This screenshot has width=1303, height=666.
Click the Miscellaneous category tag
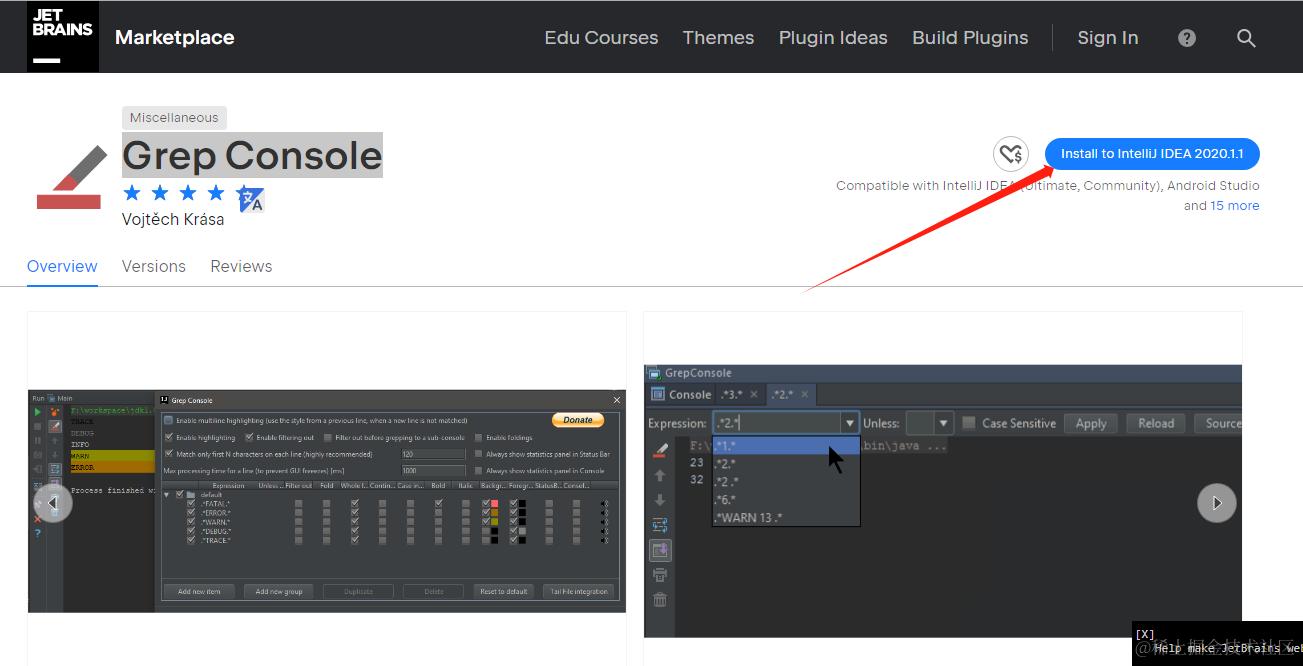pyautogui.click(x=174, y=117)
